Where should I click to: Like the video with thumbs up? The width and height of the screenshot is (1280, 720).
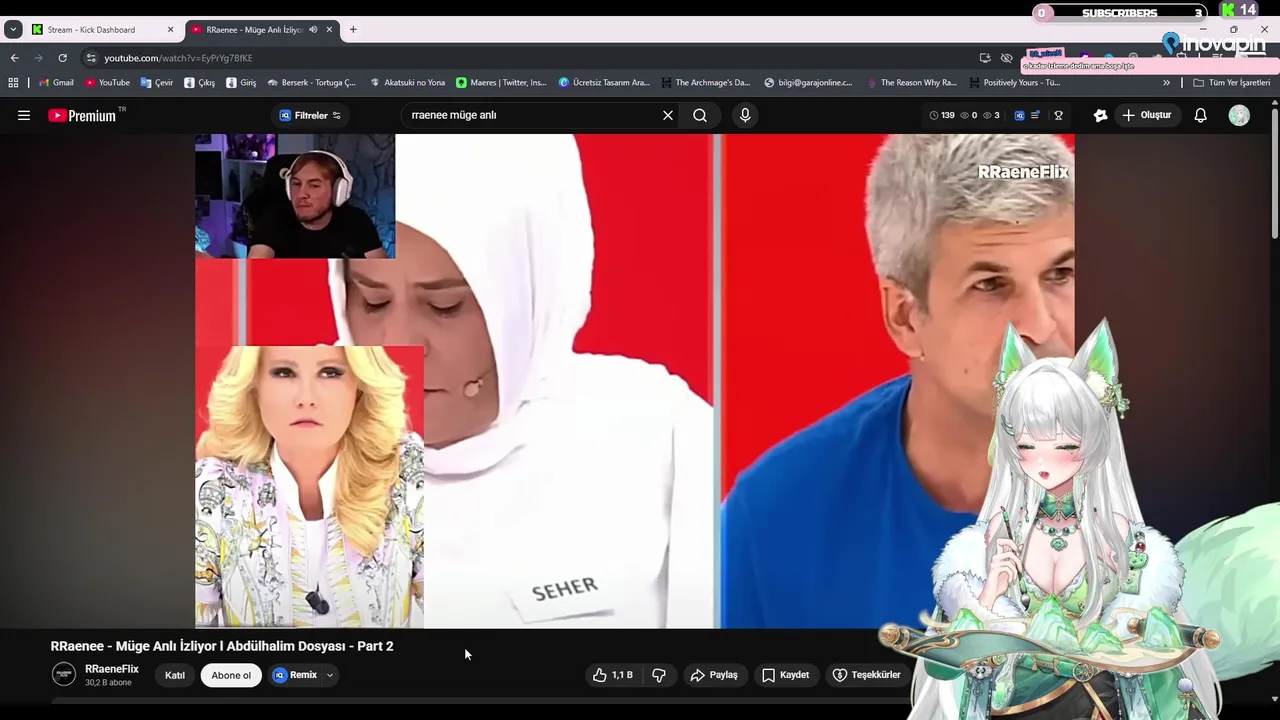(x=612, y=675)
